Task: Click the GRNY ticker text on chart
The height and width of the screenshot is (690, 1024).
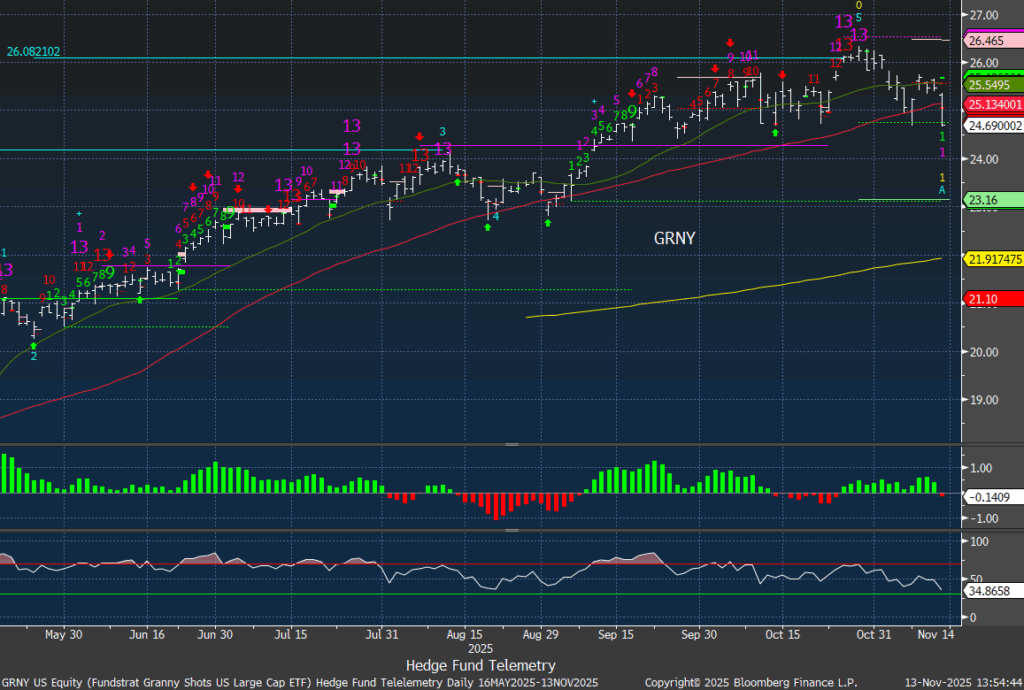Action: (677, 238)
